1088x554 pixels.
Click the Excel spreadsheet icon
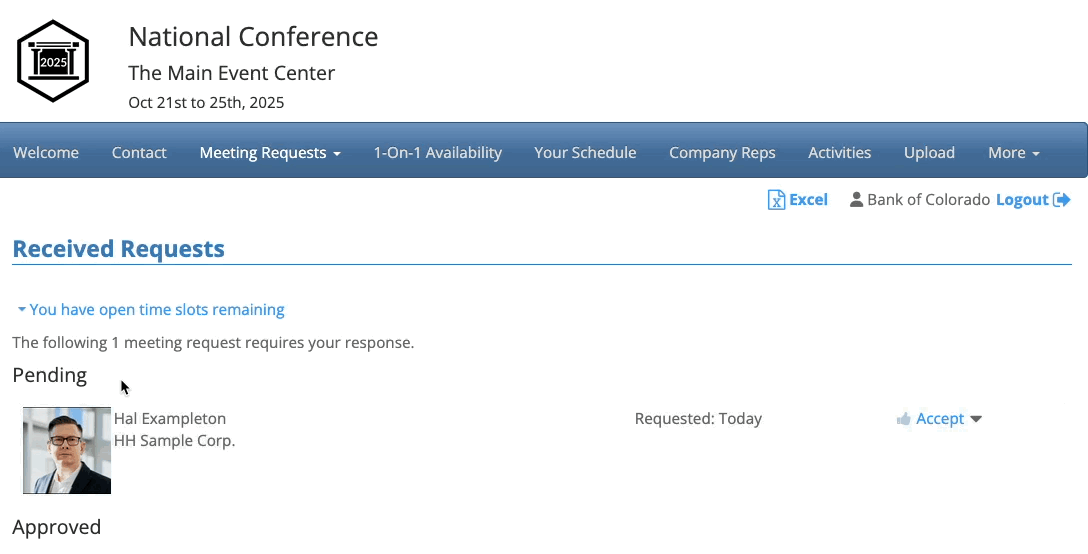776,200
